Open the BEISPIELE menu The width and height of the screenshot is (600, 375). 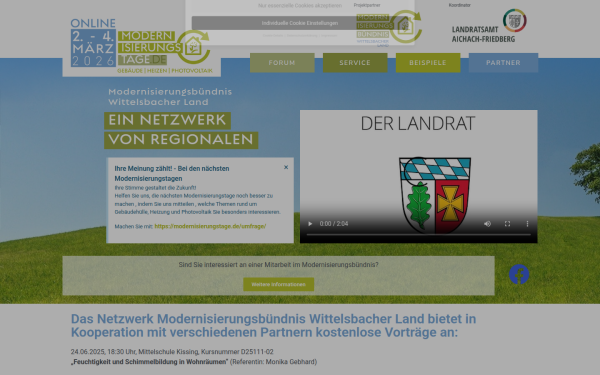(x=428, y=63)
